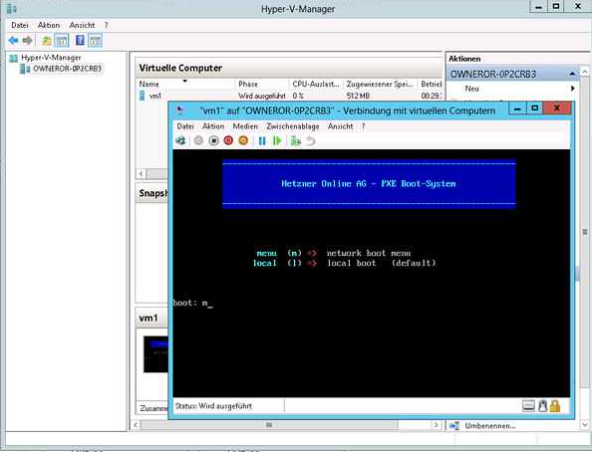
Task: Sort by Zugewiesener Spei... column header
Action: click(x=380, y=84)
